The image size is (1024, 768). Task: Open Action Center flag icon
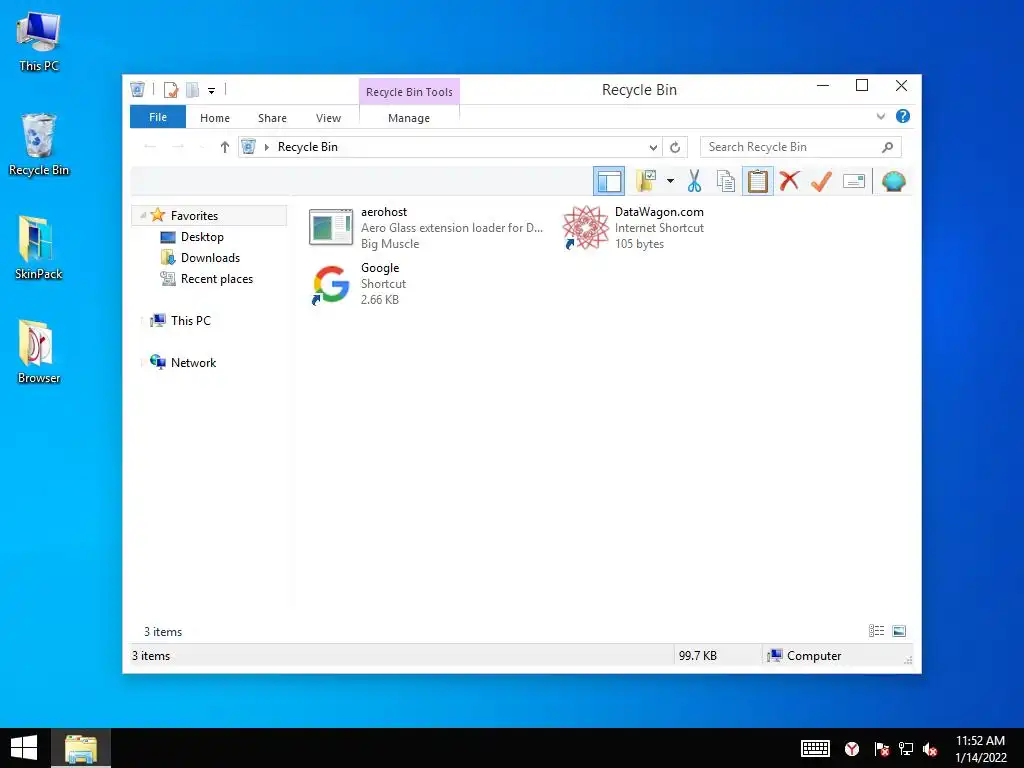click(881, 749)
